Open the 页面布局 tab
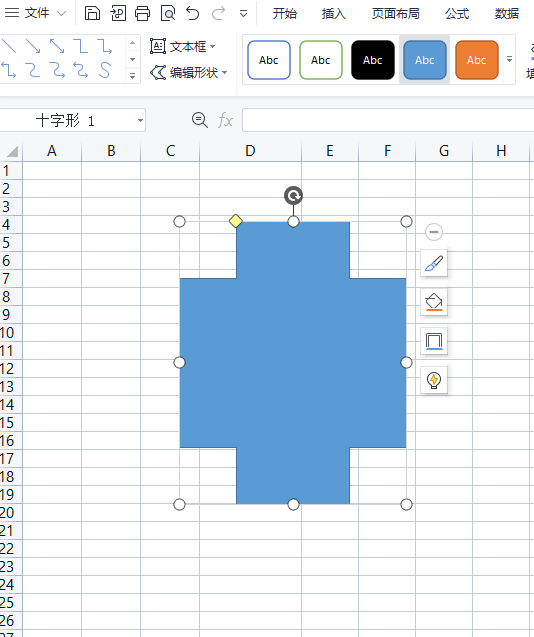The width and height of the screenshot is (534, 637). tap(395, 13)
